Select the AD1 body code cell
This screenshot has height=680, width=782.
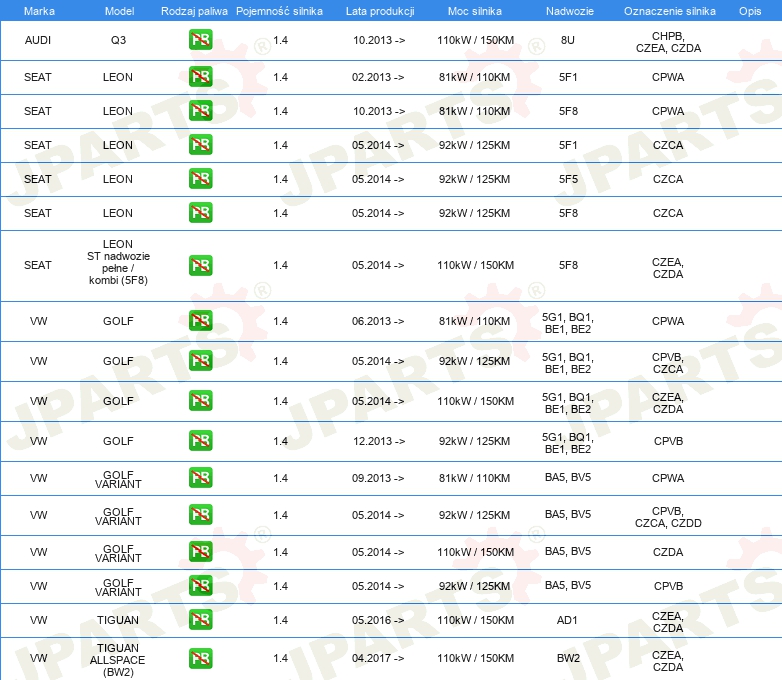(567, 620)
